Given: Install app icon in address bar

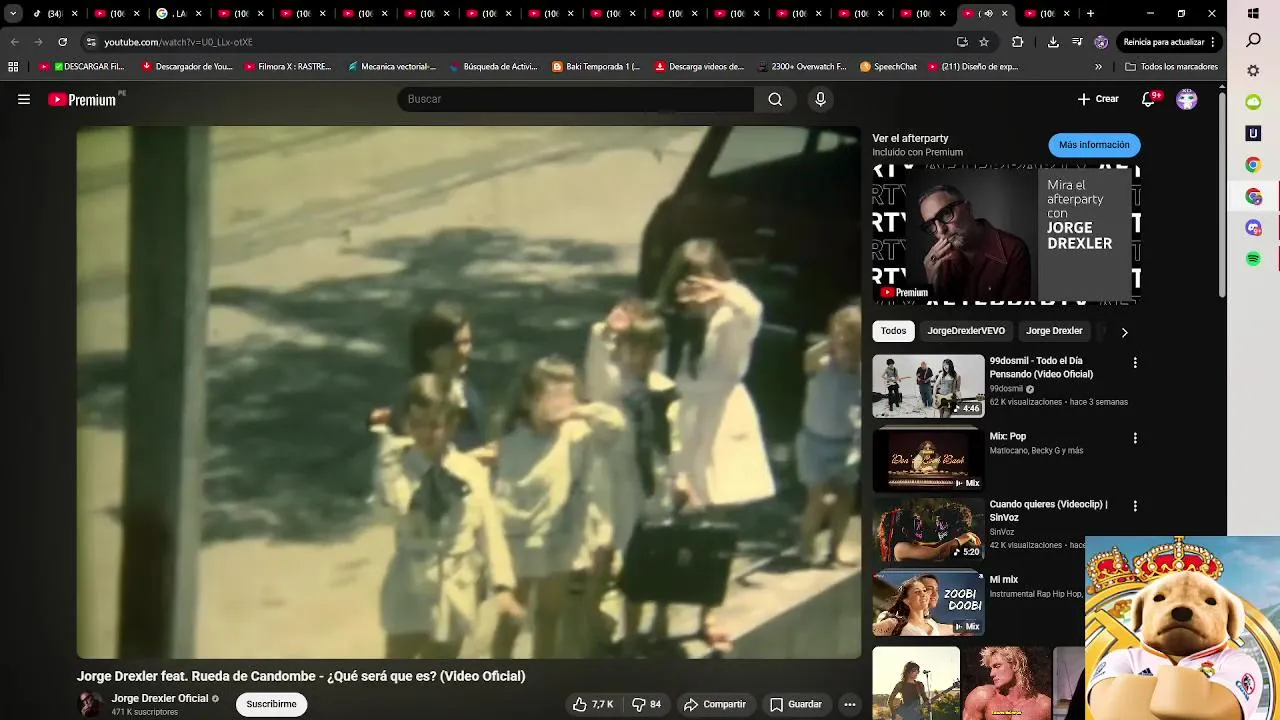Looking at the screenshot, I should pyautogui.click(x=962, y=42).
